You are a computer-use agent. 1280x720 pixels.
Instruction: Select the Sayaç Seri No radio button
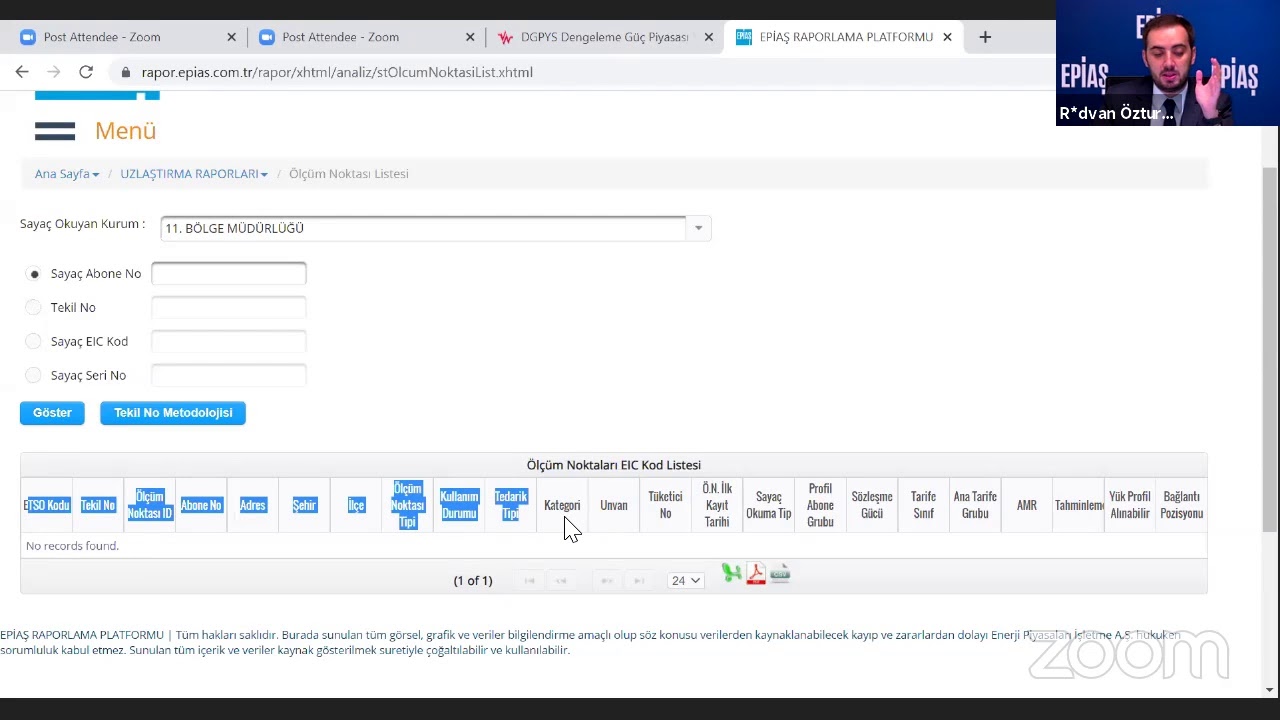pos(34,376)
